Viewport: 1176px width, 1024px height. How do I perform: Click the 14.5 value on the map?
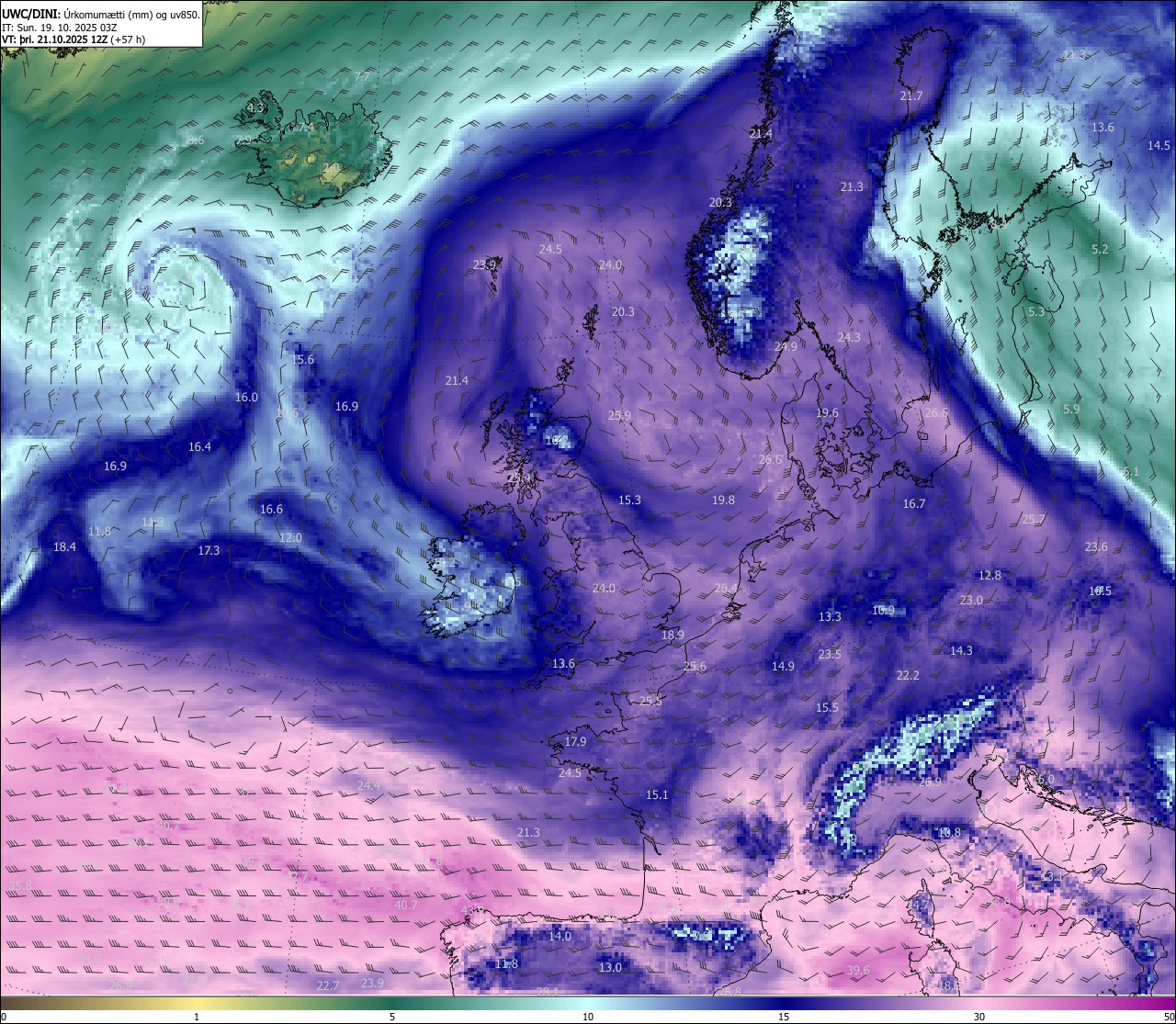tap(1159, 145)
